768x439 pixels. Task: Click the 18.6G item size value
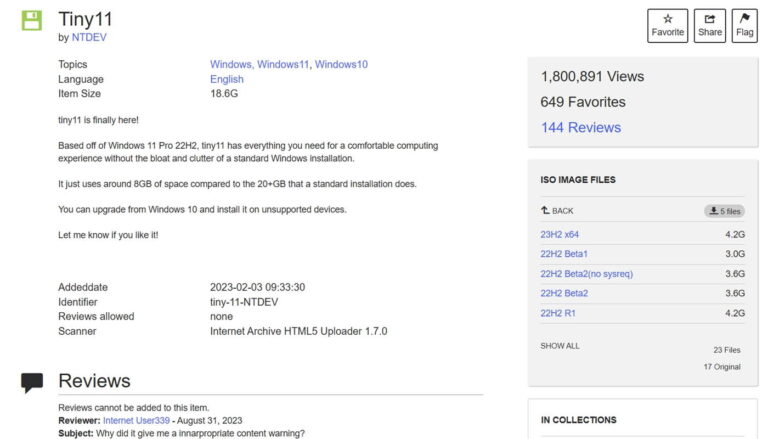pyautogui.click(x=224, y=94)
